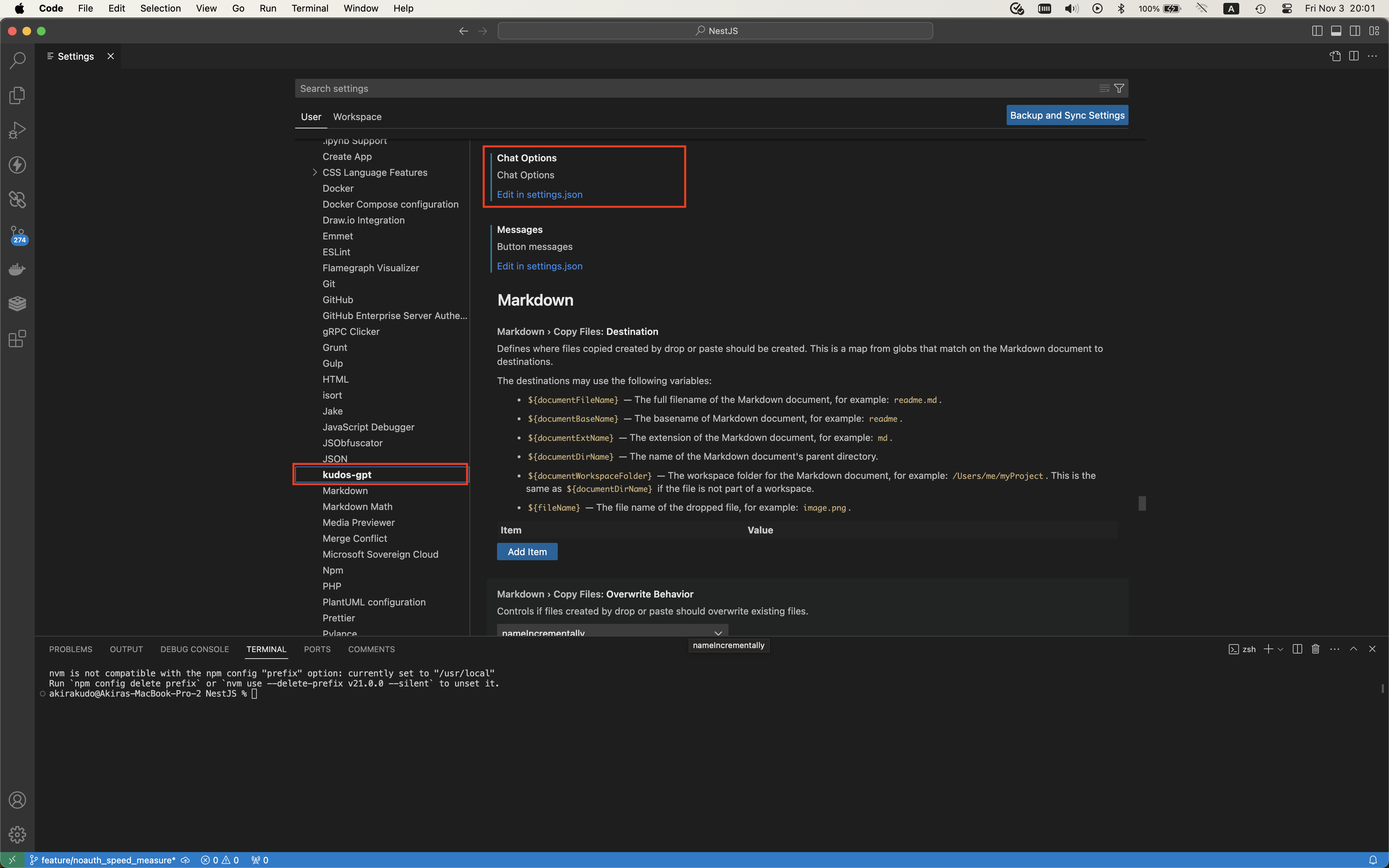Click Backup and Sync Settings button

[1067, 115]
